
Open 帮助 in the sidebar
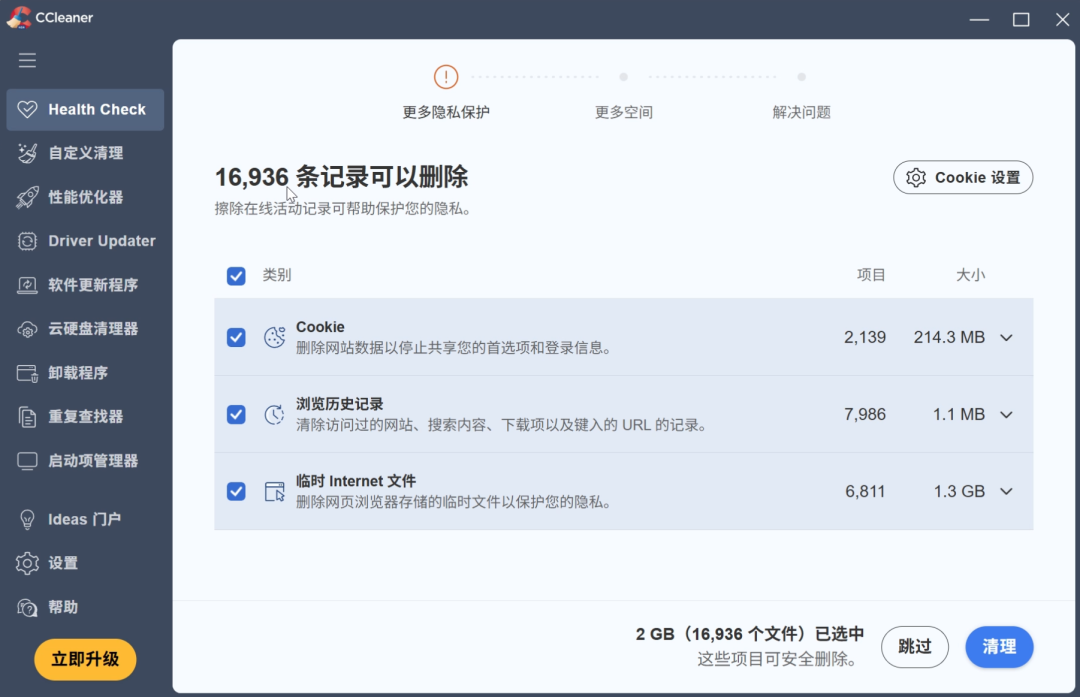(x=85, y=607)
